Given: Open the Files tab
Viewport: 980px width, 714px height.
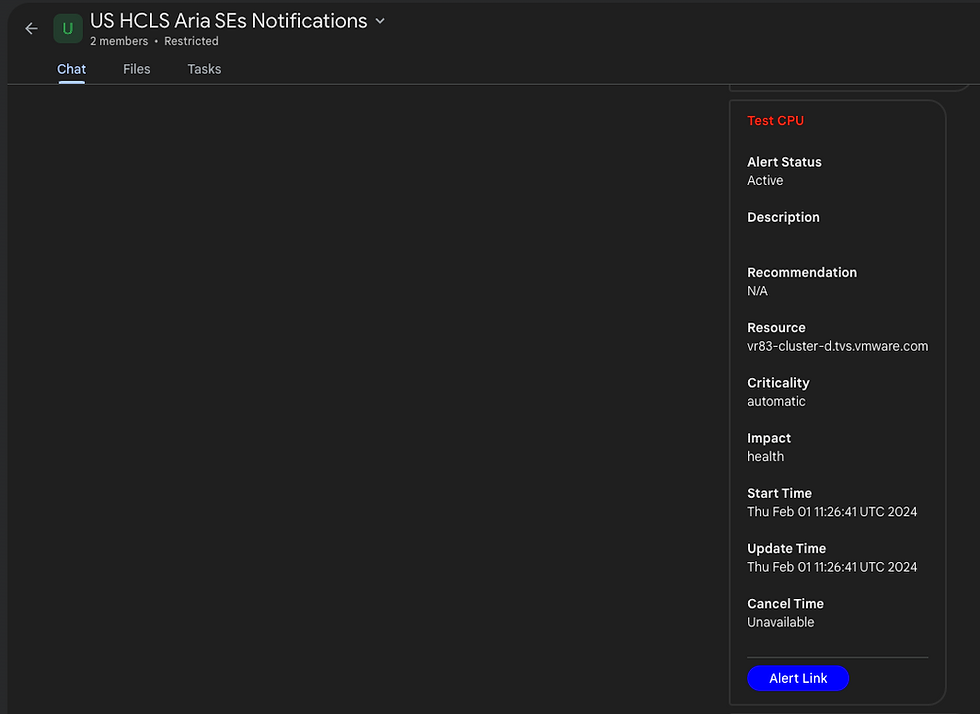Looking at the screenshot, I should [136, 69].
